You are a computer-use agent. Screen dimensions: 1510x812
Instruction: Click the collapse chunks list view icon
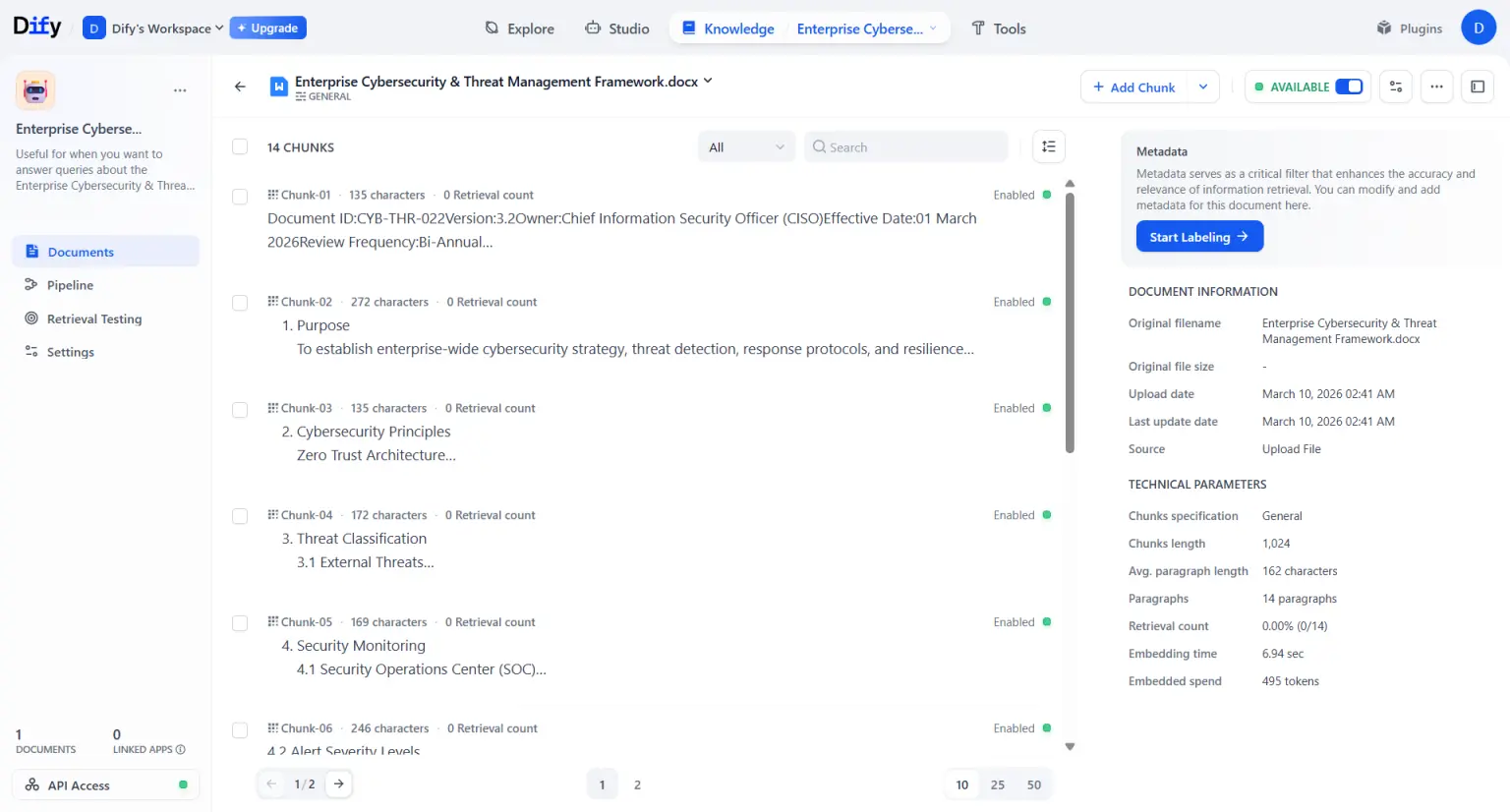click(x=1049, y=146)
